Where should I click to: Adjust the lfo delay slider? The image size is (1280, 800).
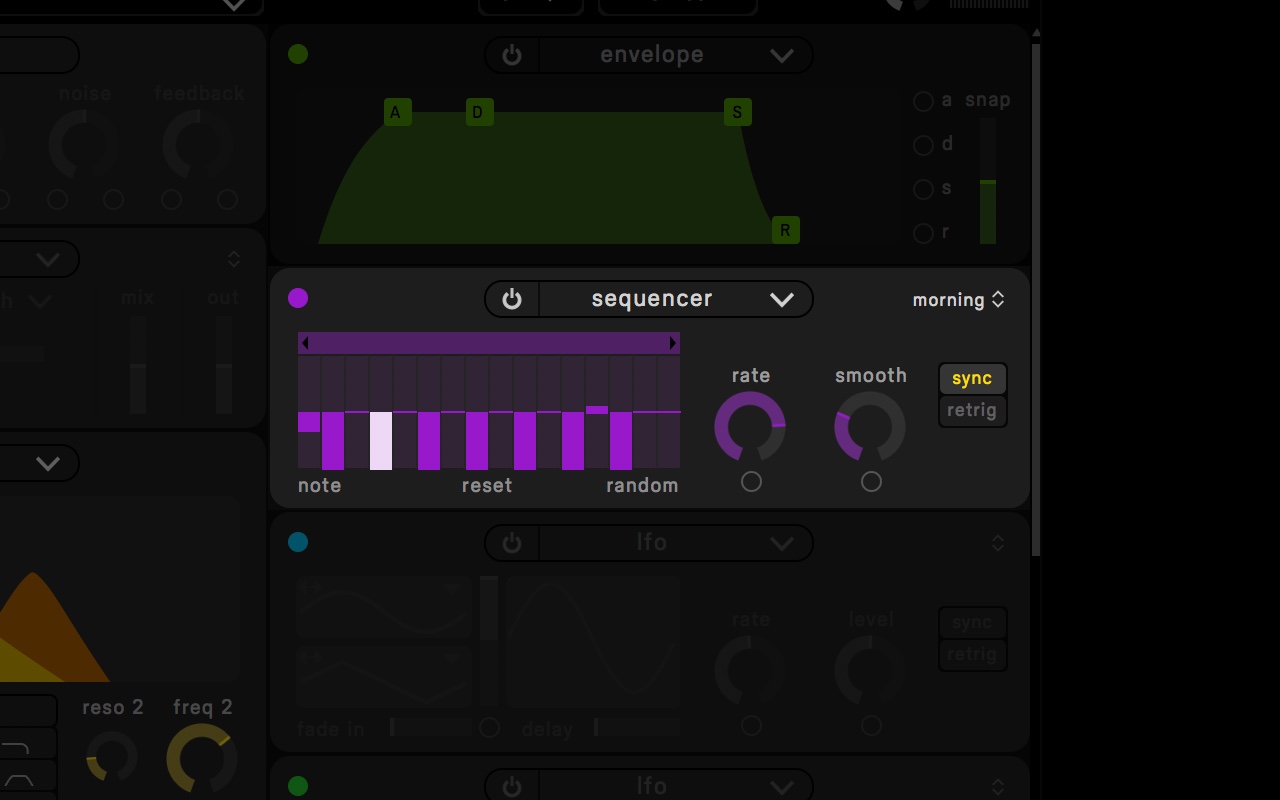(636, 727)
